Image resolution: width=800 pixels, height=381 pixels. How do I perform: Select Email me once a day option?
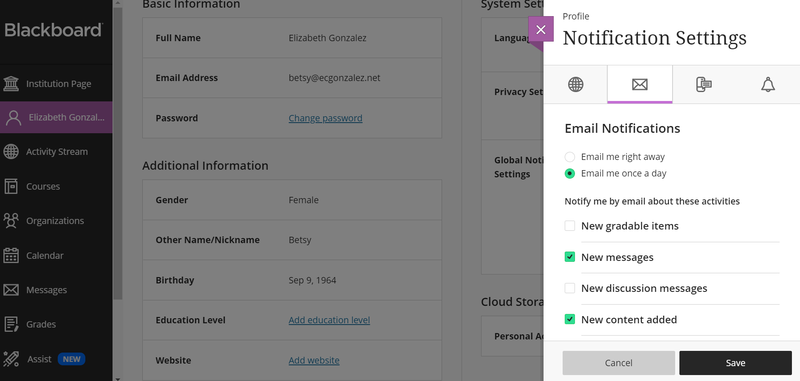[x=569, y=173]
